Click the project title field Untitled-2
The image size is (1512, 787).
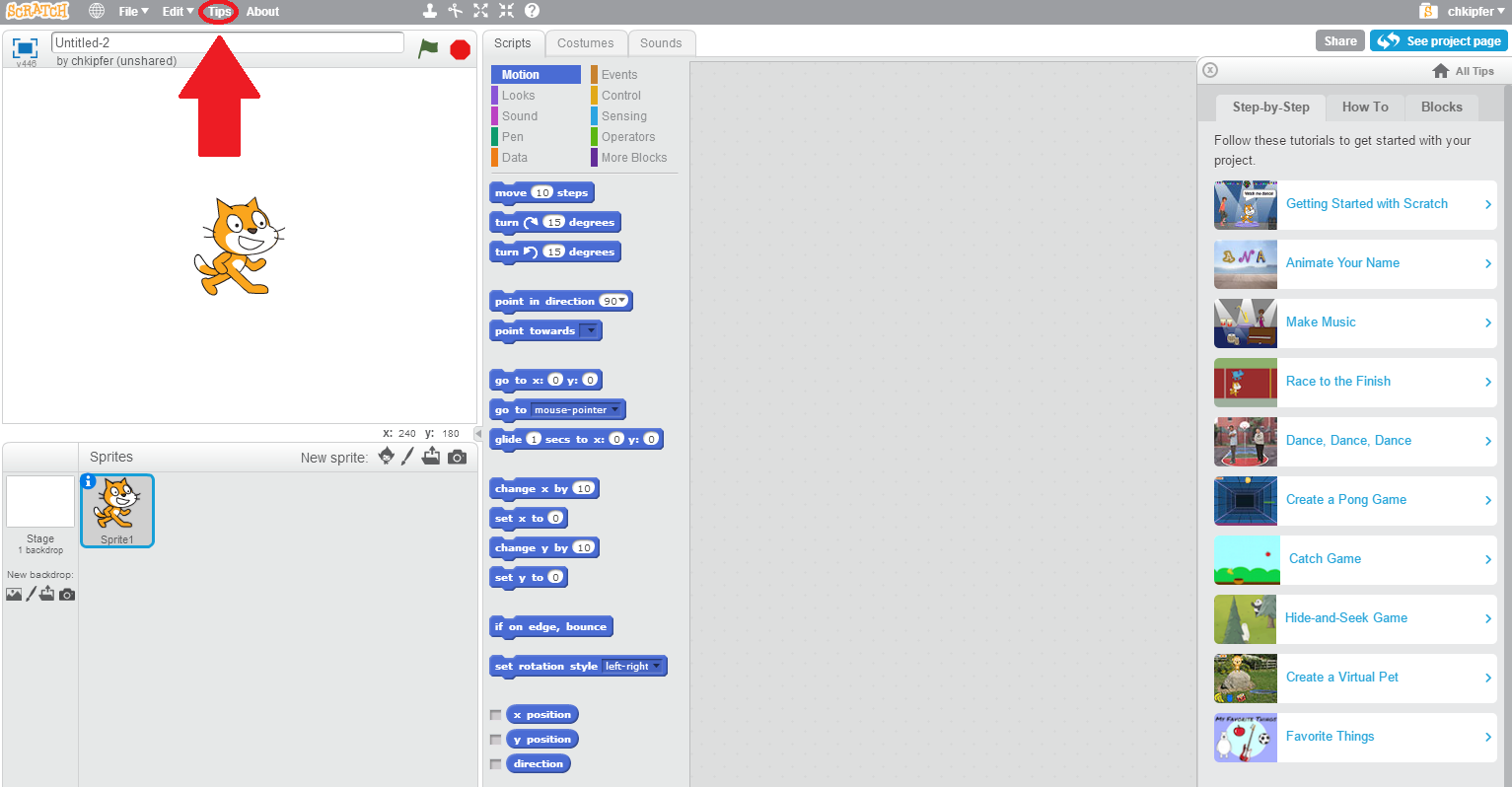point(228,42)
